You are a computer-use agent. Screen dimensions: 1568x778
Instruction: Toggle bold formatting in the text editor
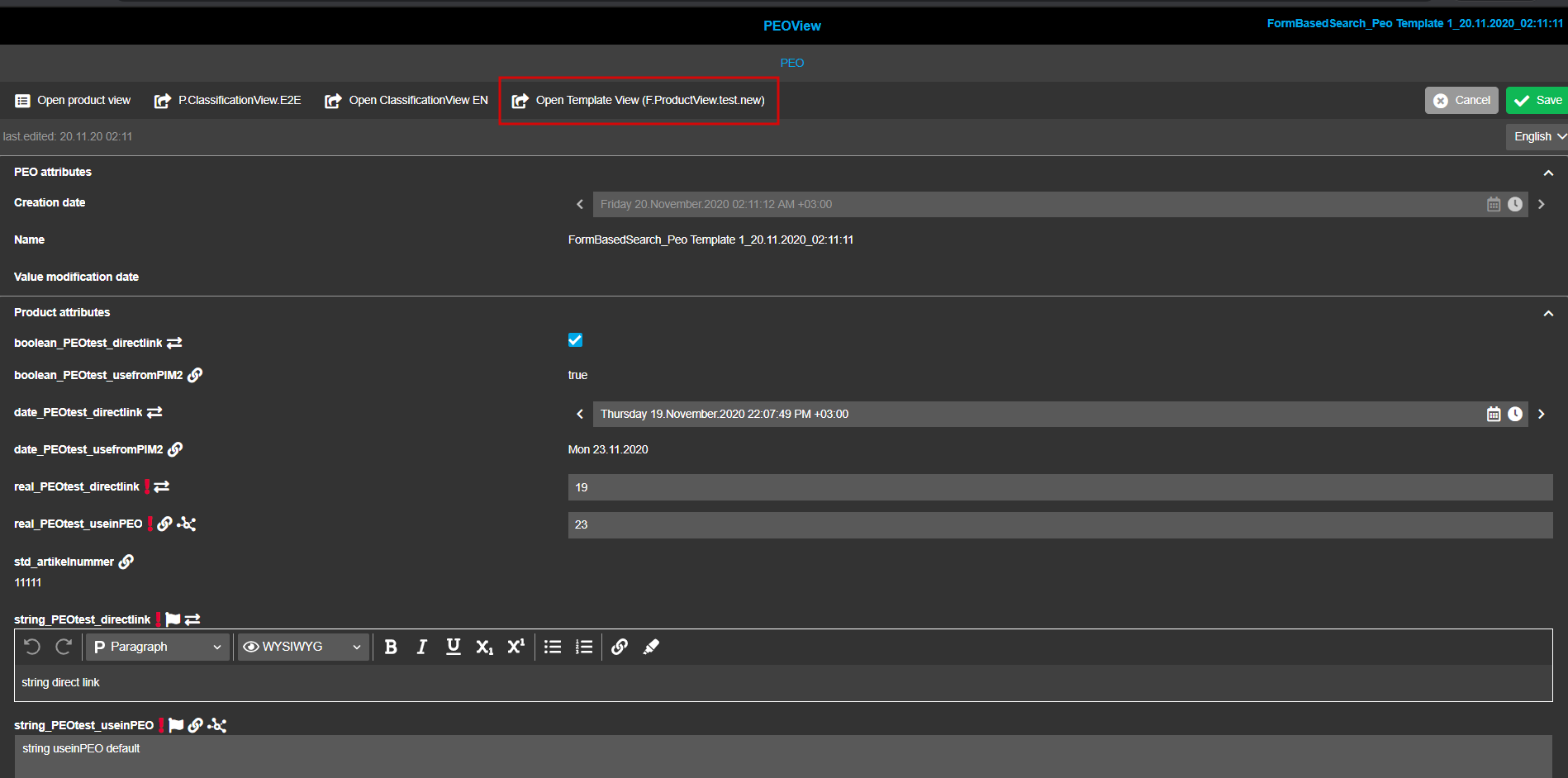point(391,647)
